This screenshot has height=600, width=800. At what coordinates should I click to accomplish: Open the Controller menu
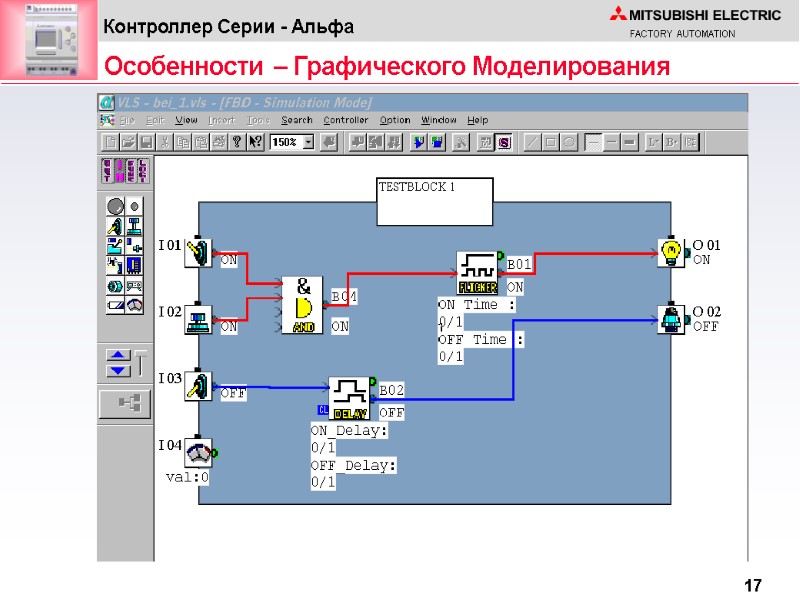345,120
